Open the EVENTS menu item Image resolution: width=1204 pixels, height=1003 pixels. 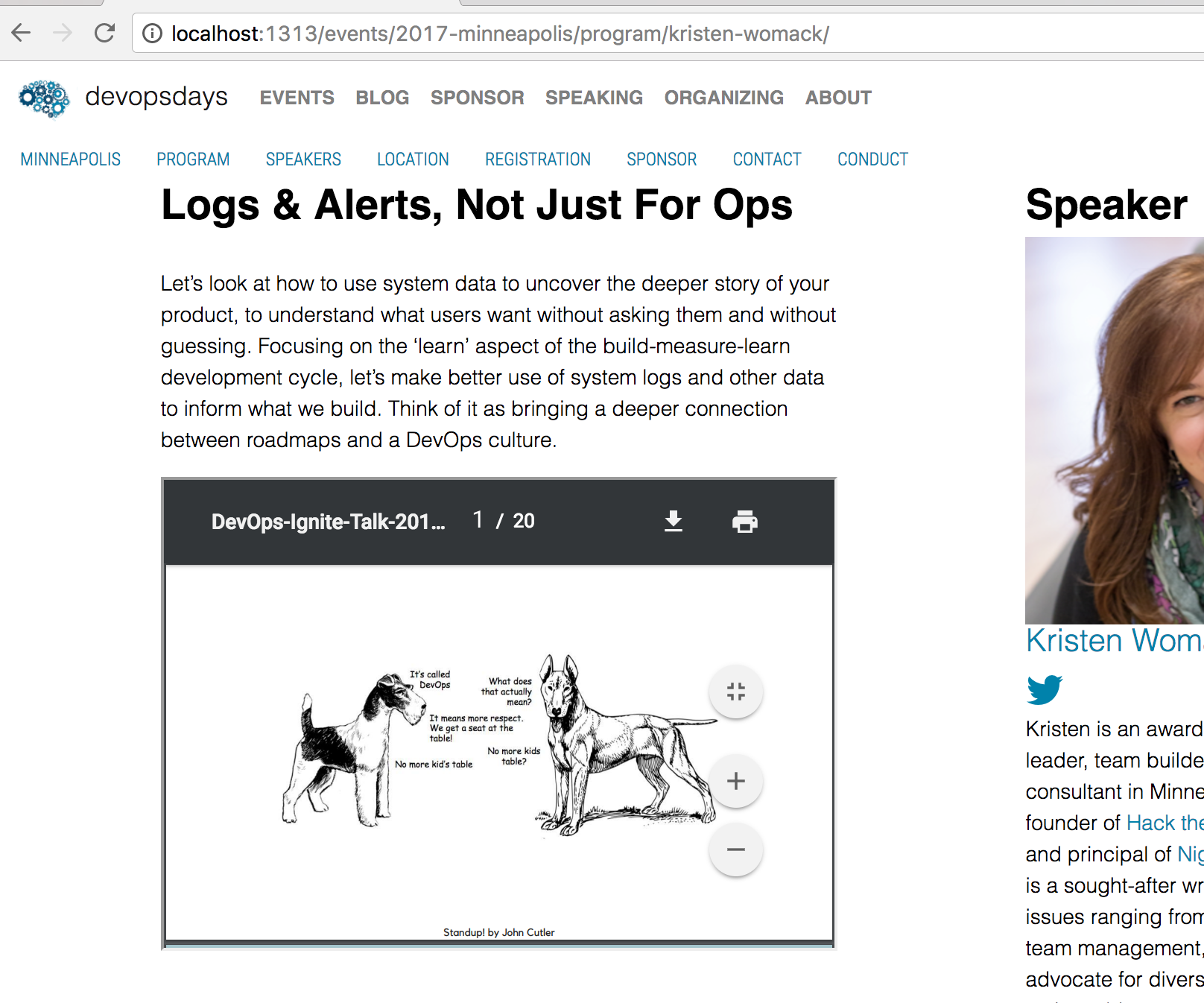(x=297, y=98)
